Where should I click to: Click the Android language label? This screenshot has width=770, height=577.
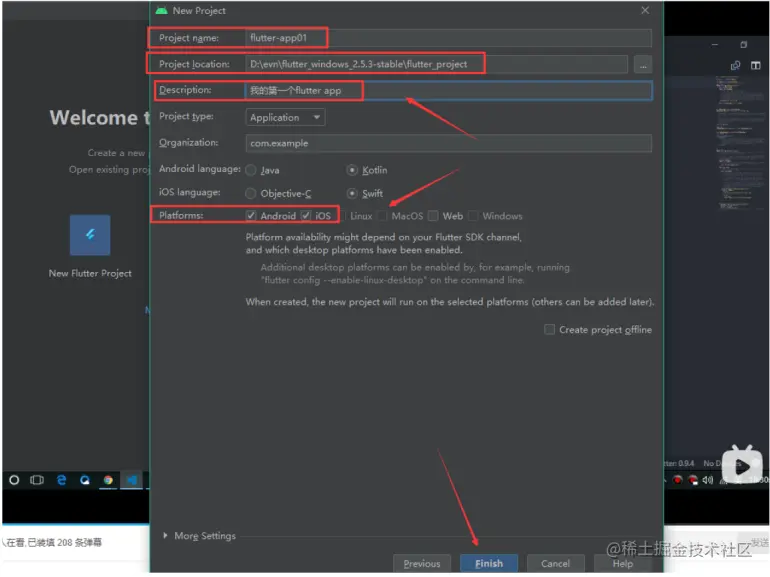tap(199, 169)
